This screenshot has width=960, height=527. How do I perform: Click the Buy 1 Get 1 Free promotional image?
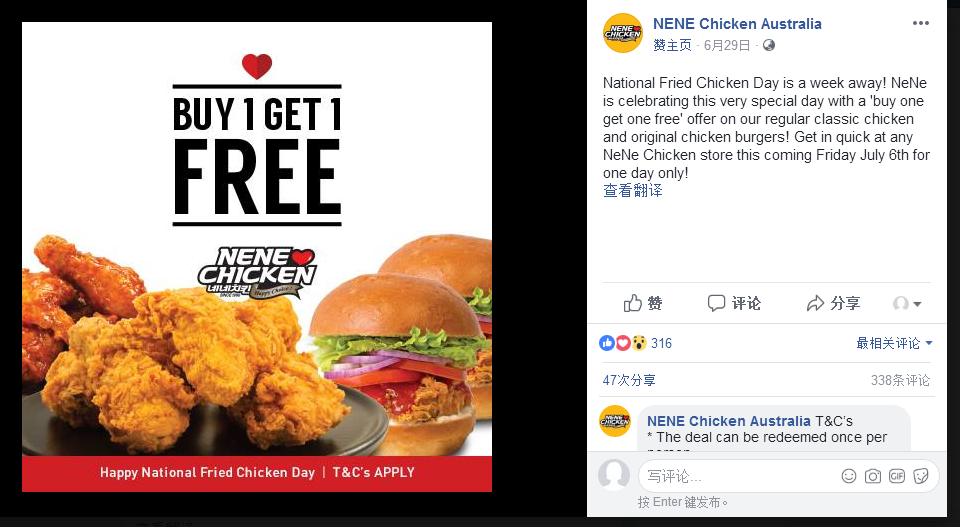click(257, 257)
